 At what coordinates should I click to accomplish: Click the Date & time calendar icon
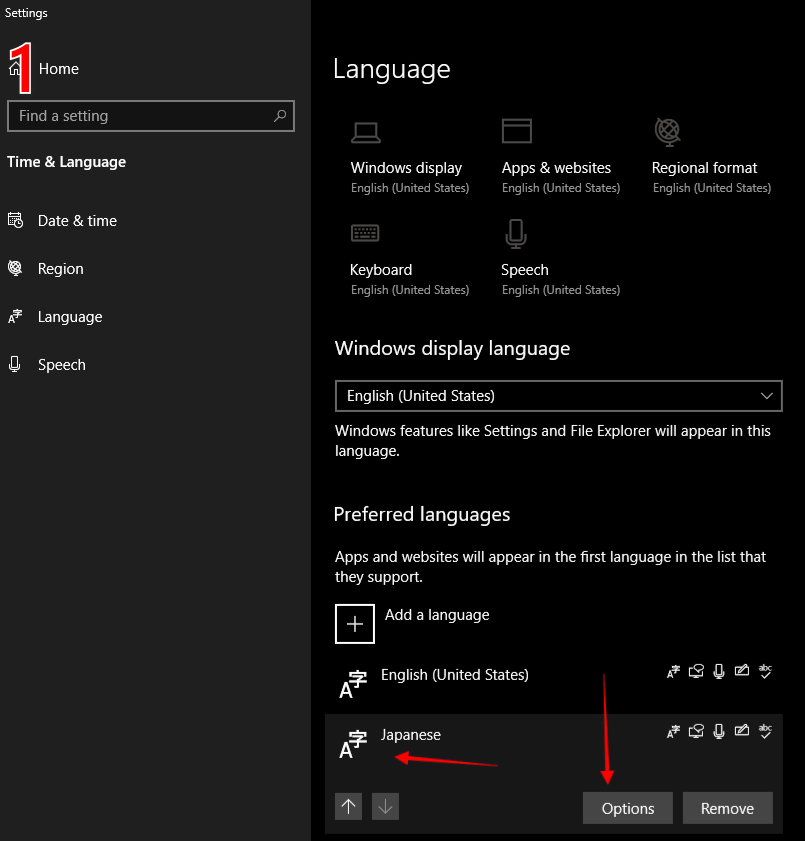pos(15,220)
